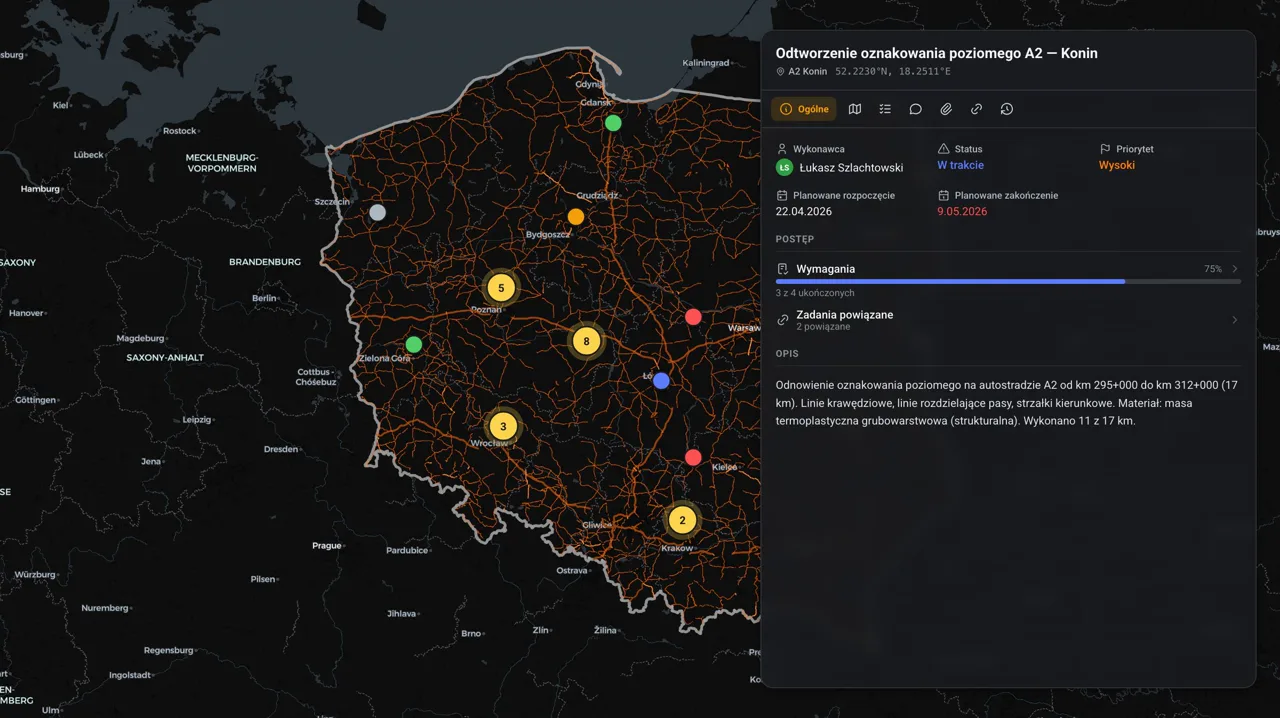
Task: Click the location pin icon beside A2 Konin
Action: click(781, 72)
